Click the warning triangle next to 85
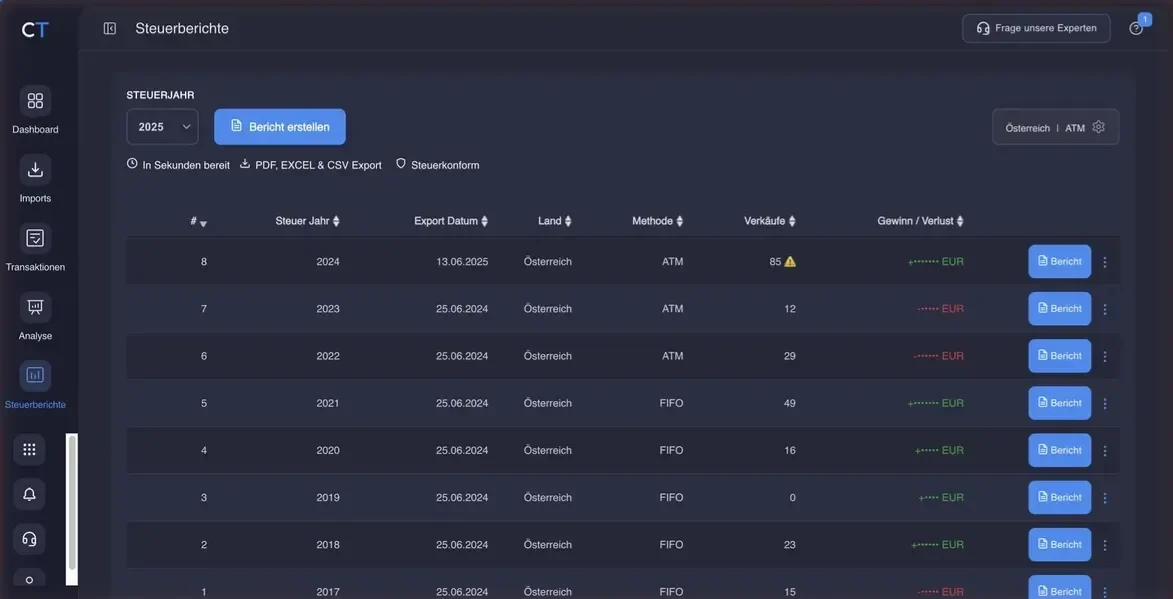The image size is (1173, 599). (x=790, y=262)
